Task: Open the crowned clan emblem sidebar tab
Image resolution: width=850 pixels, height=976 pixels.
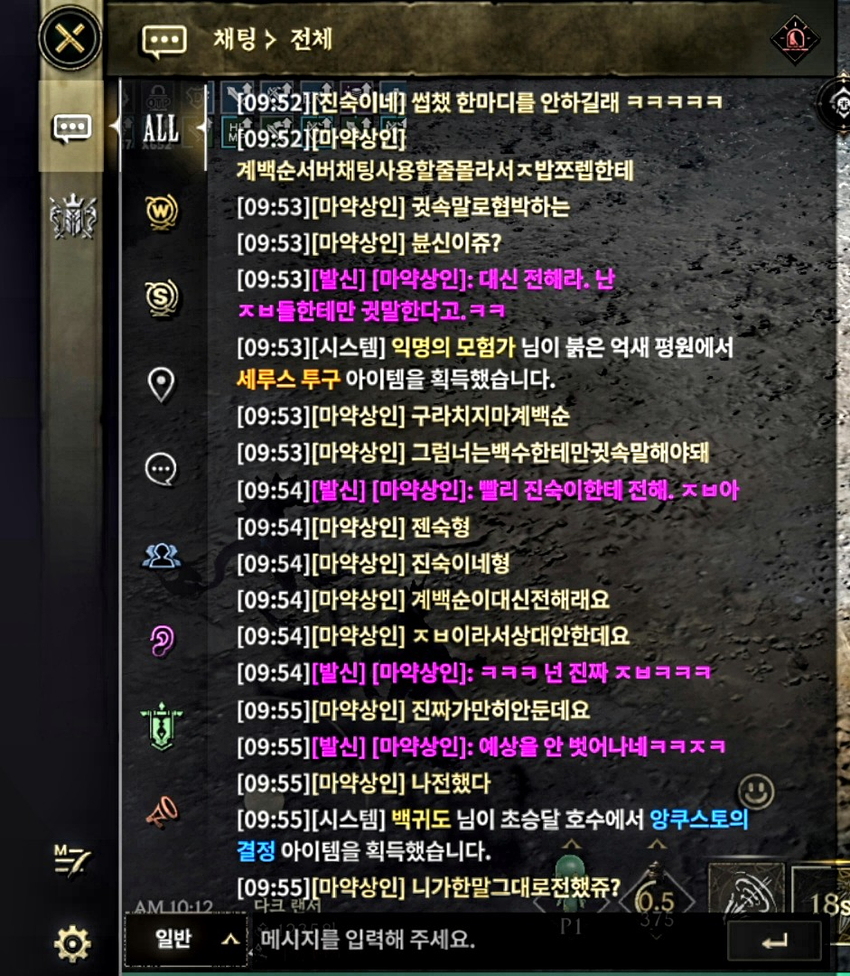Action: [73, 216]
